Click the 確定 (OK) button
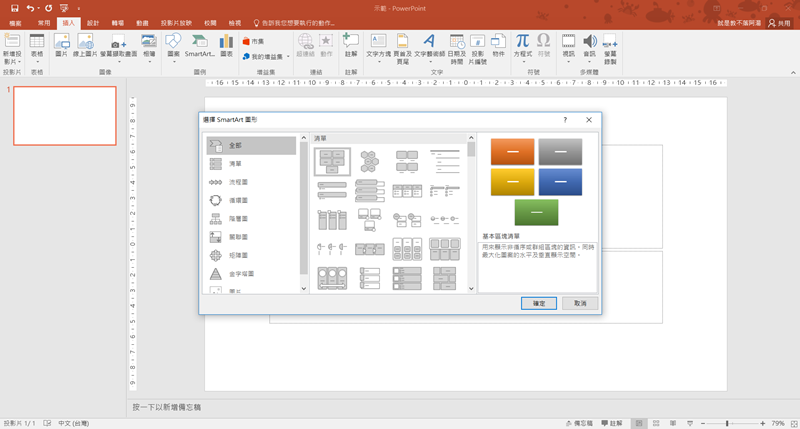Screen dimensions: 800x429 point(539,302)
